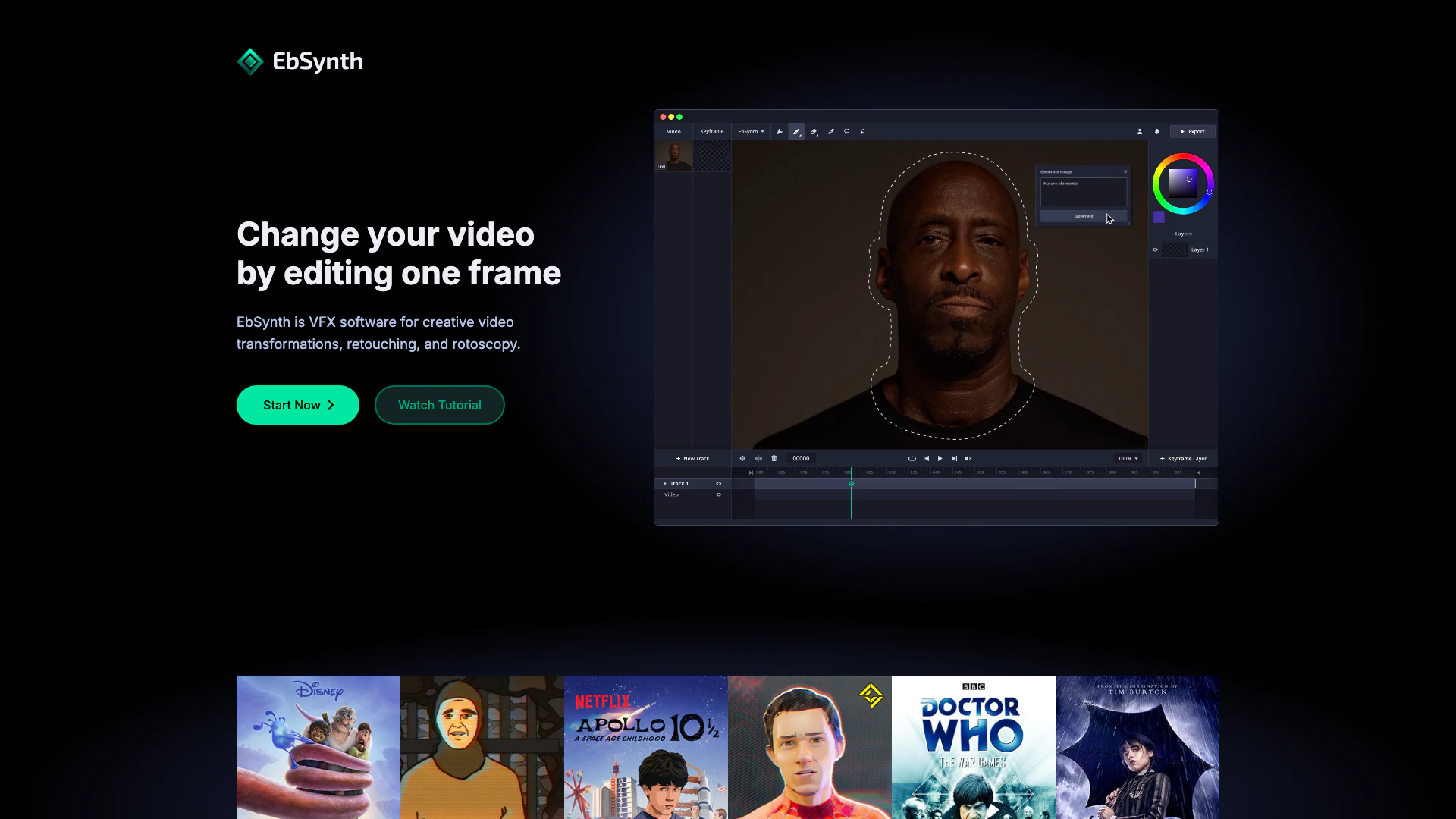1456x819 pixels.
Task: Click the sparkle AI generate tool icon
Action: 862,132
